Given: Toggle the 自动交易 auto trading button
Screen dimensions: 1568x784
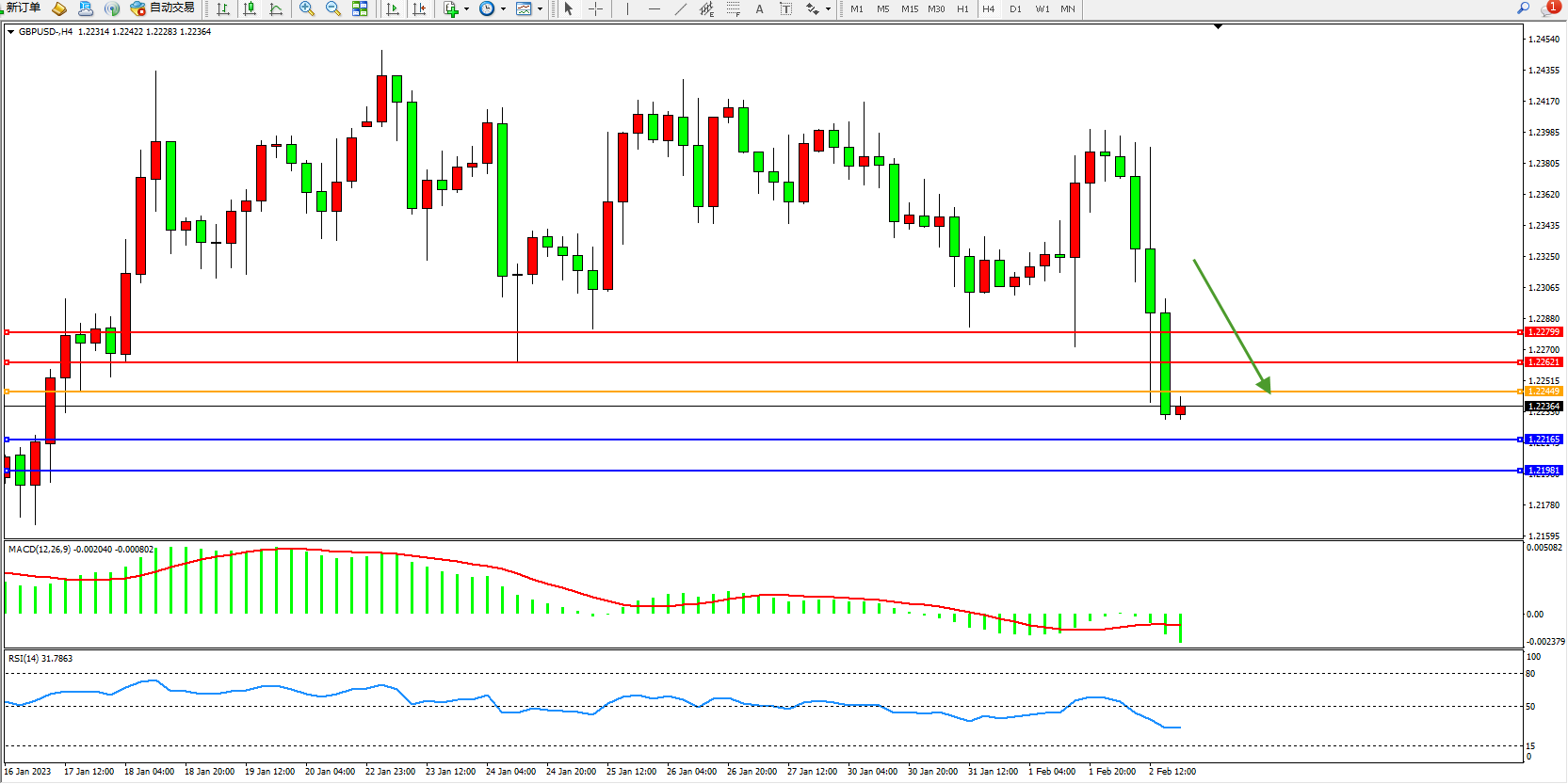Looking at the screenshot, I should (x=163, y=8).
